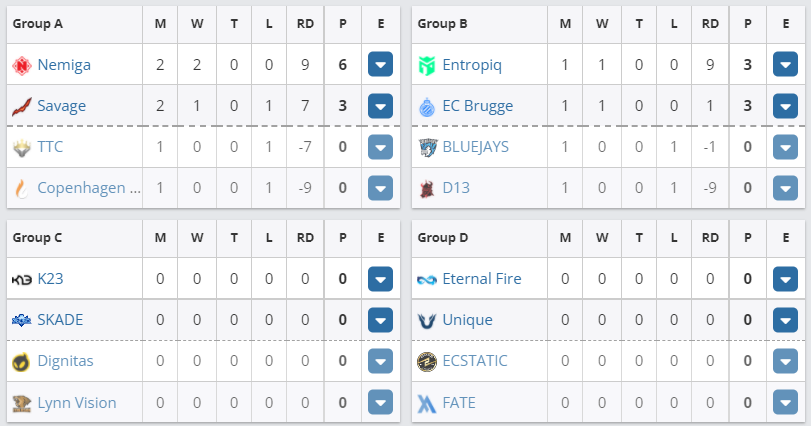Open the TTC team link
Image resolution: width=811 pixels, height=426 pixels.
click(x=51, y=147)
